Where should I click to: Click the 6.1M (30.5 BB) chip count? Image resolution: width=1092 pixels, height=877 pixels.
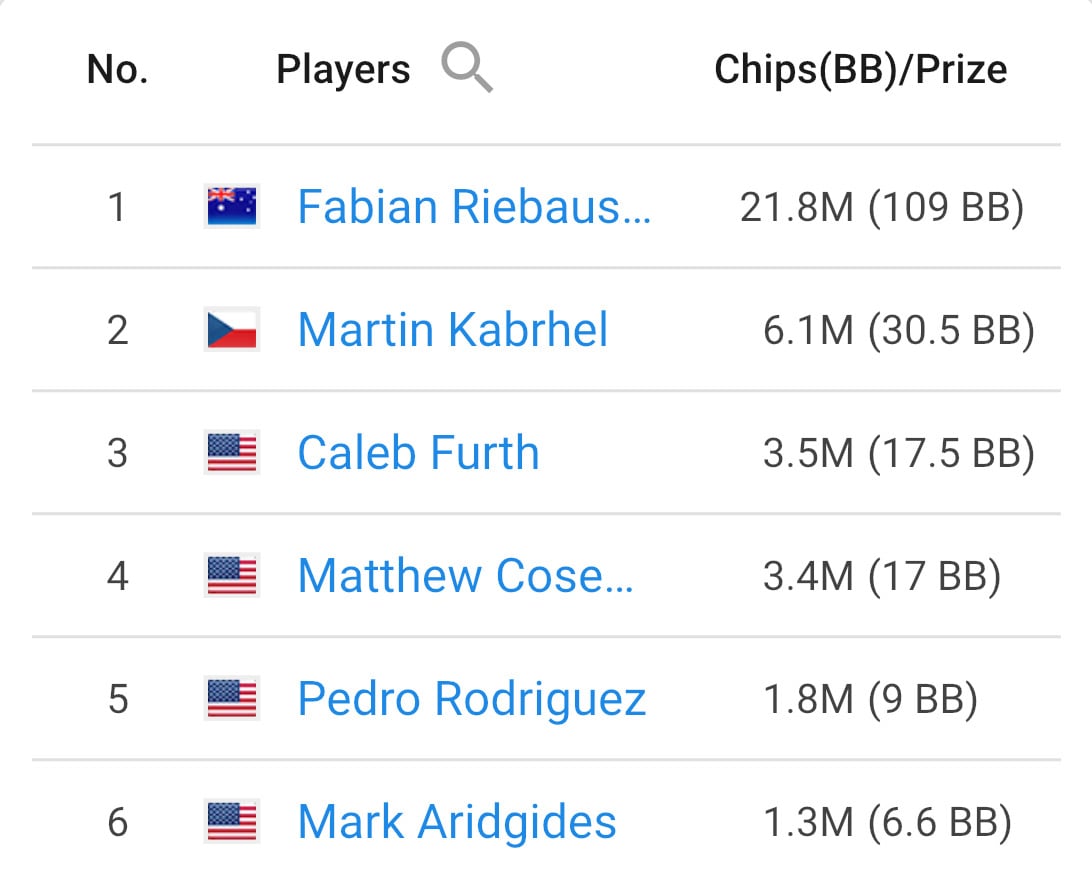click(x=898, y=330)
